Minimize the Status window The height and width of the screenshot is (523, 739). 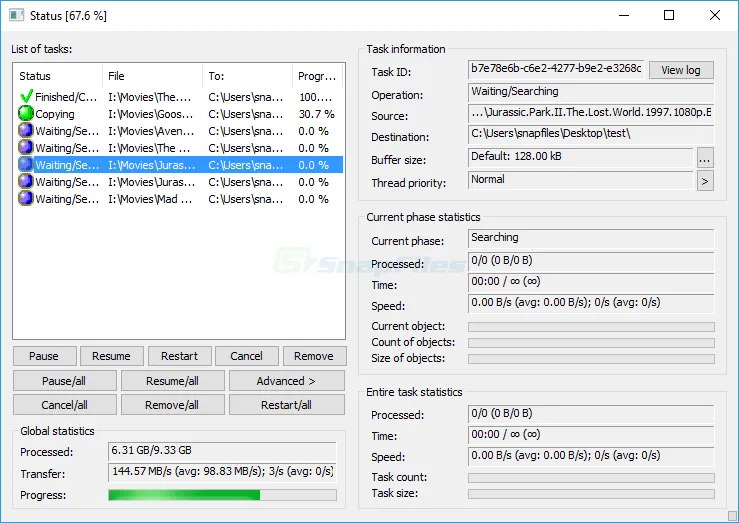coord(624,16)
